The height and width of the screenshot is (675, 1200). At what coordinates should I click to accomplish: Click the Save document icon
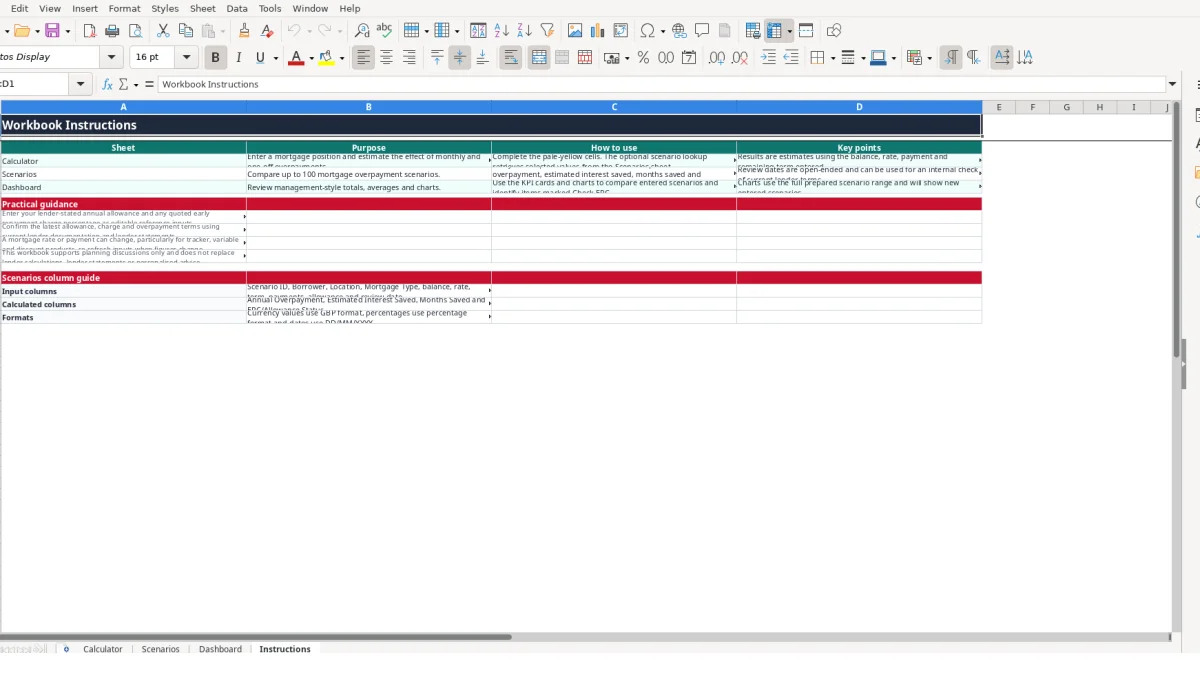coord(52,31)
